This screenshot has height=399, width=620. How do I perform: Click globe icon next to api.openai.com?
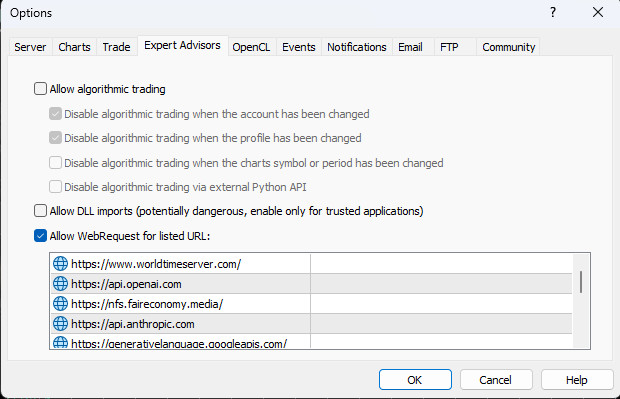[x=60, y=284]
